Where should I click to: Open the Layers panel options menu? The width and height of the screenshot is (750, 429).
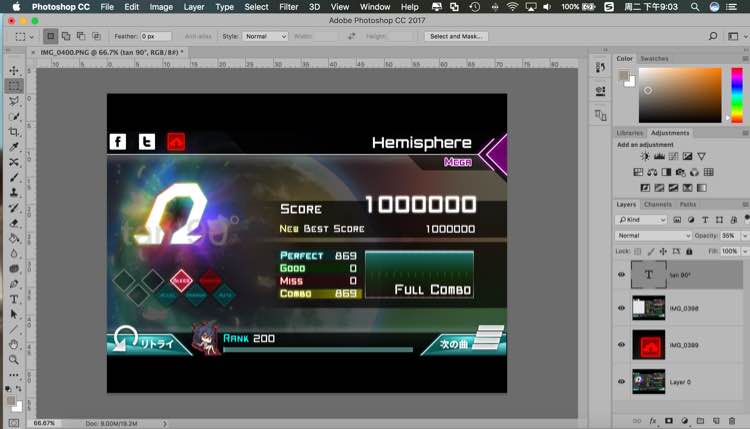pyautogui.click(x=745, y=204)
